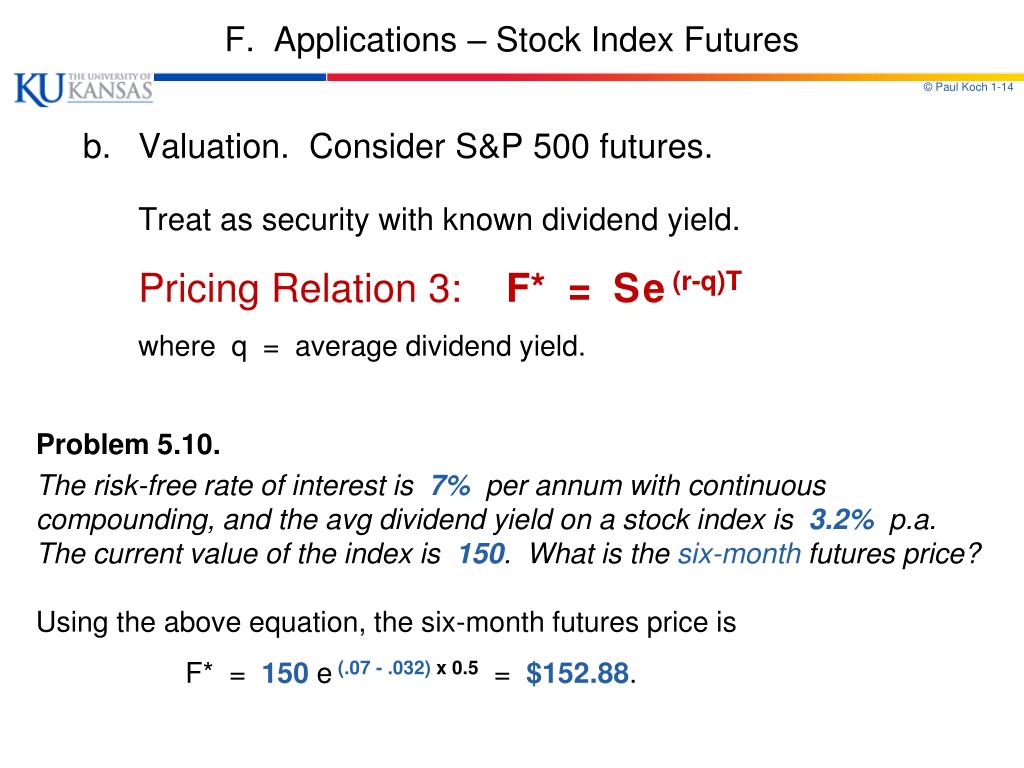Click the average dividend yield definition line
Screen dimensions: 1024x768
[x=362, y=347]
